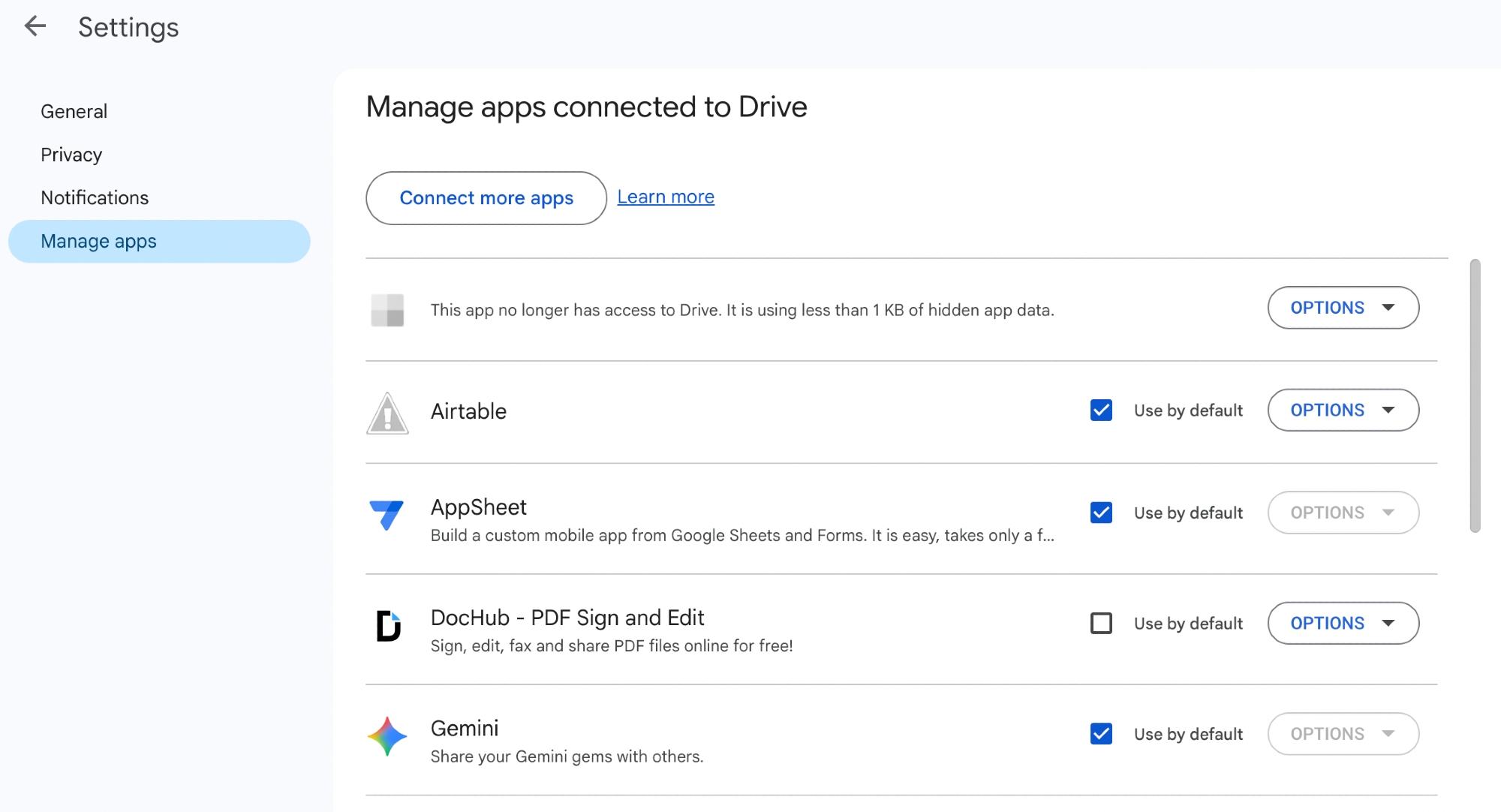
Task: Click the gray placeholder icon of disconnected app
Action: (x=387, y=310)
